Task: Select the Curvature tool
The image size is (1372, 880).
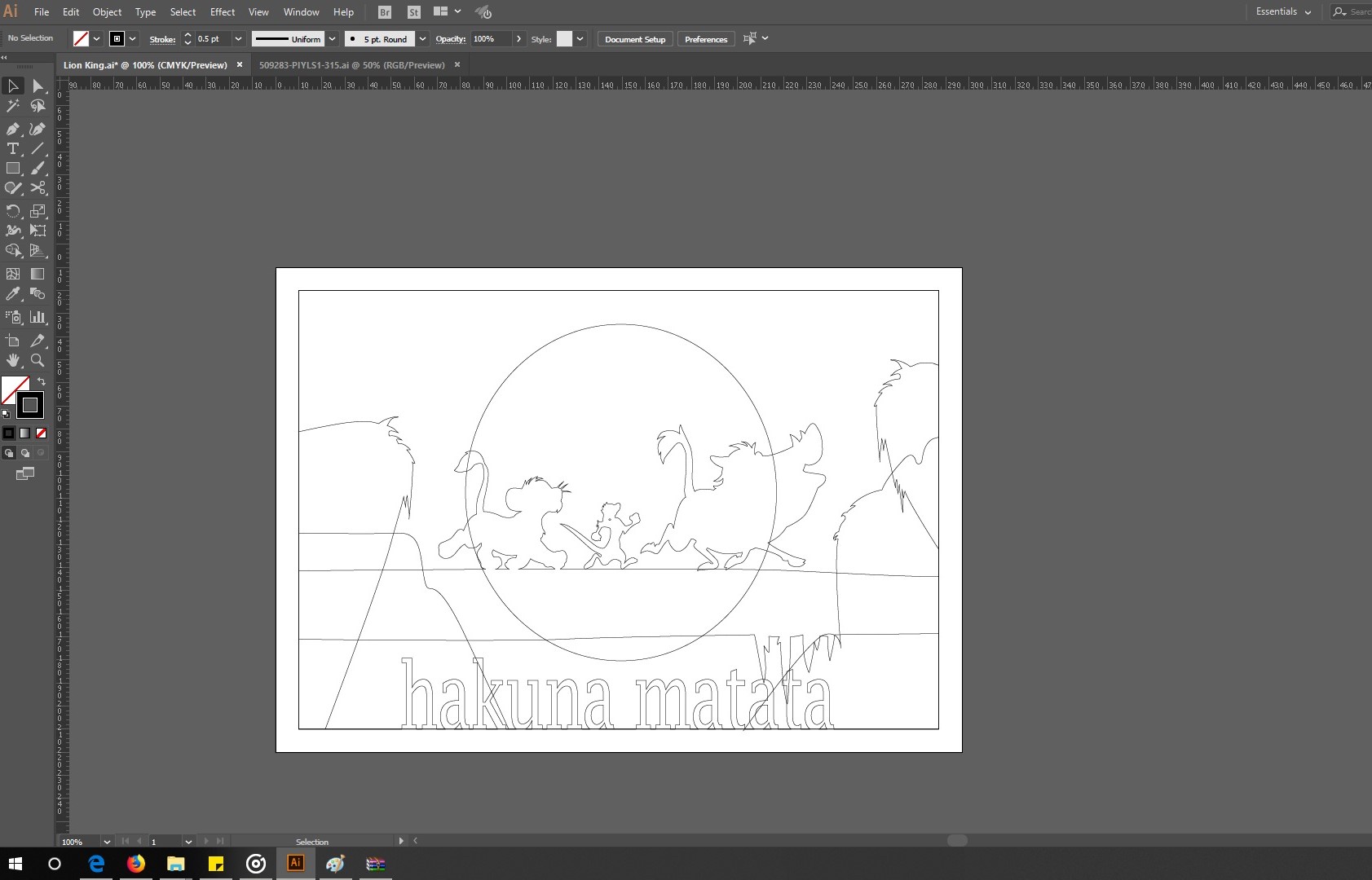Action: tap(37, 129)
